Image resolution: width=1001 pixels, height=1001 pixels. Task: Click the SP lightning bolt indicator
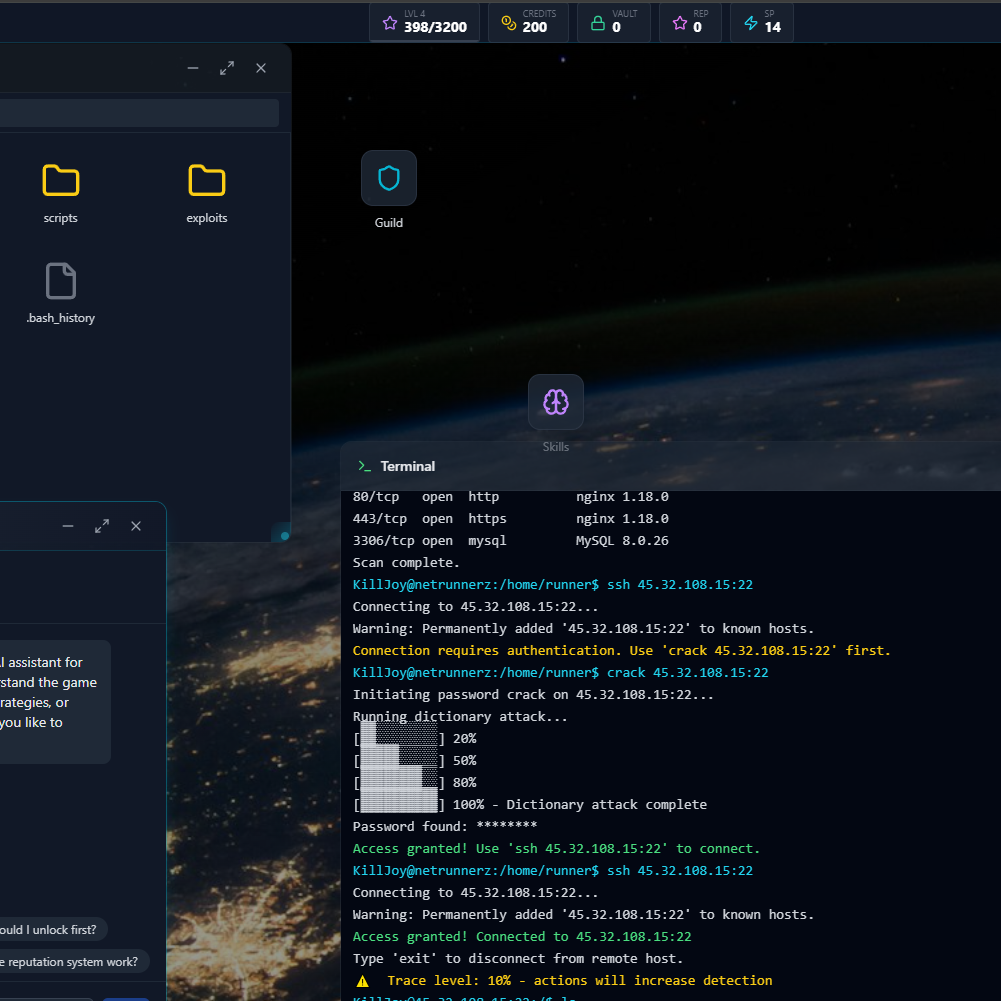click(762, 22)
